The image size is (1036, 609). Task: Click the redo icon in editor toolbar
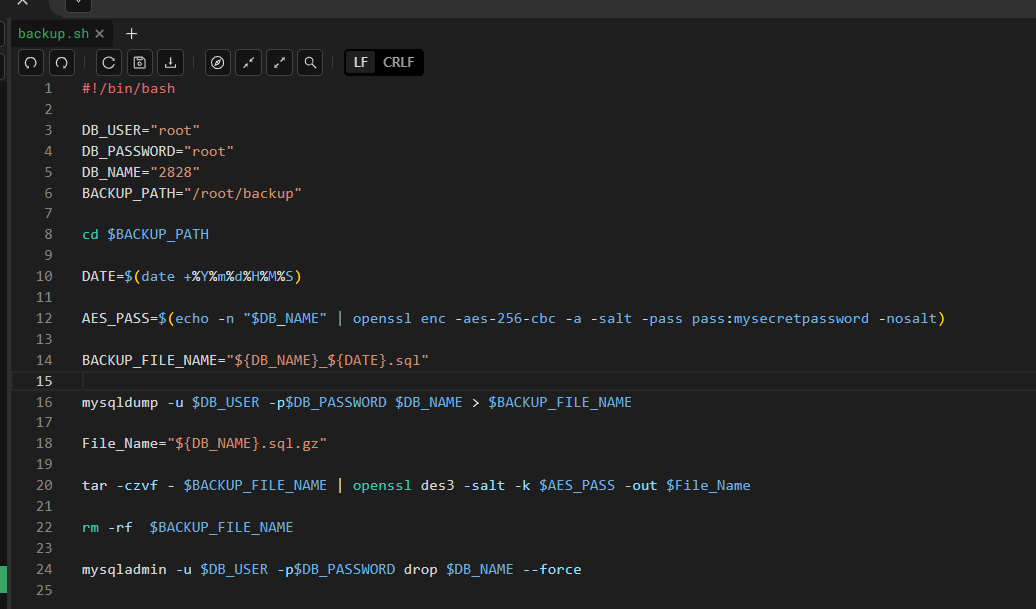tap(61, 63)
